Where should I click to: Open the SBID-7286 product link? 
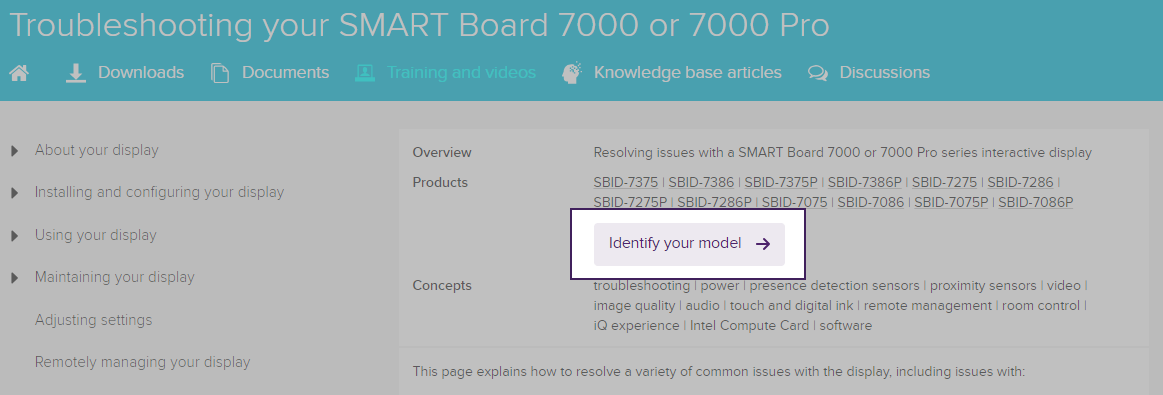pyautogui.click(x=1020, y=182)
